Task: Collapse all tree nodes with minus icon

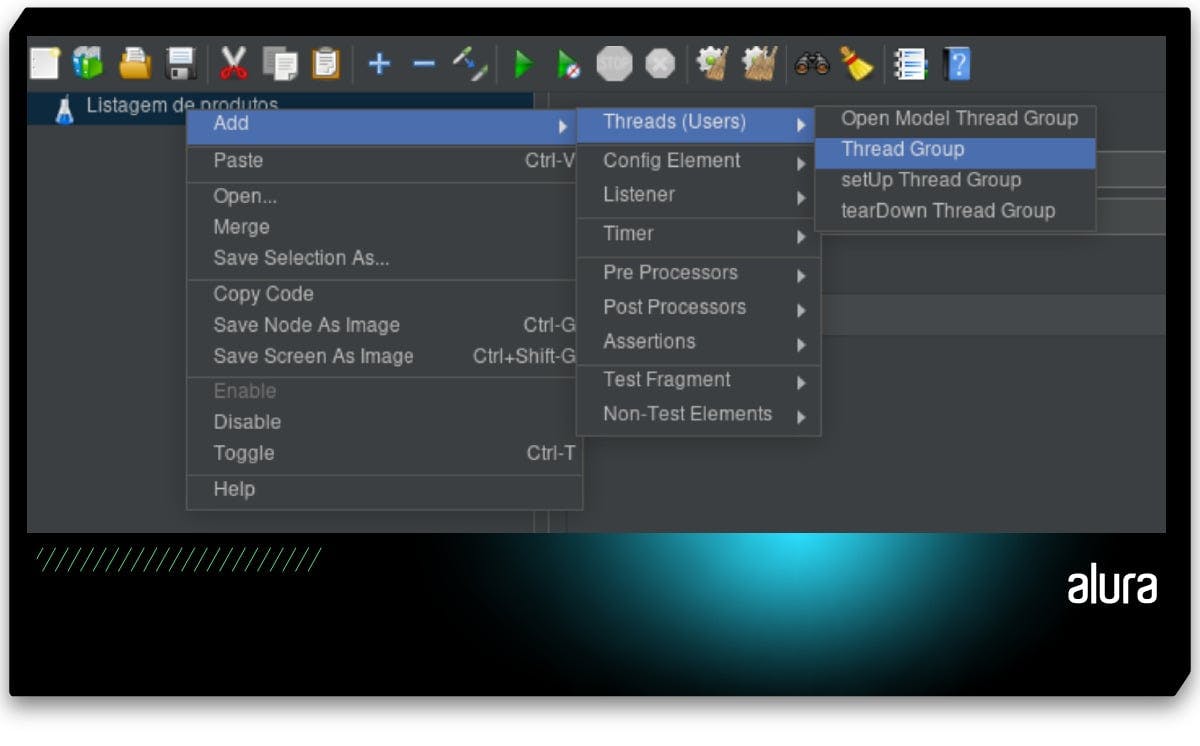Action: (x=422, y=63)
